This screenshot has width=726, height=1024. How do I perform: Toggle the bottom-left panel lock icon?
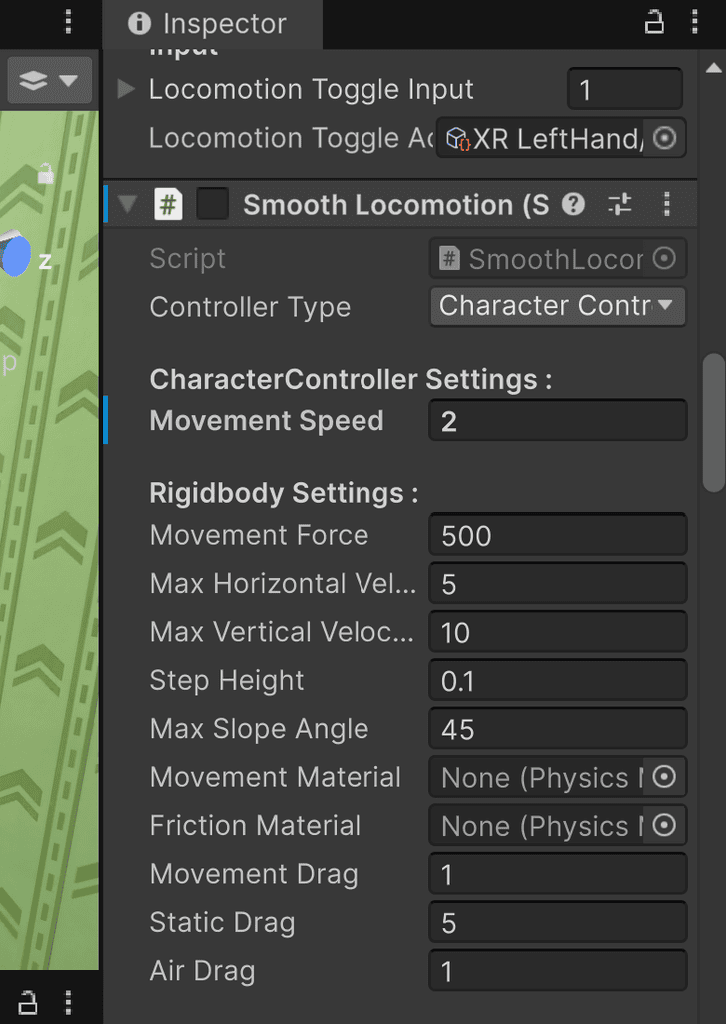click(x=27, y=1001)
